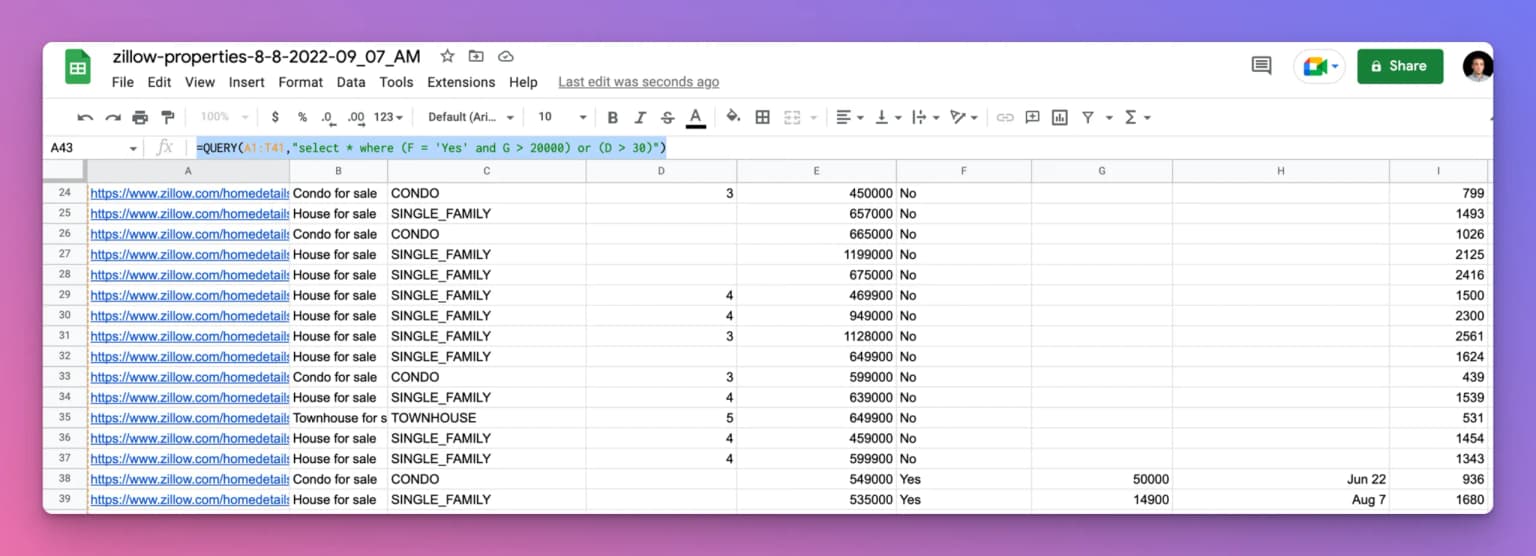Open the Insert menu
The height and width of the screenshot is (556, 1536).
tap(246, 82)
